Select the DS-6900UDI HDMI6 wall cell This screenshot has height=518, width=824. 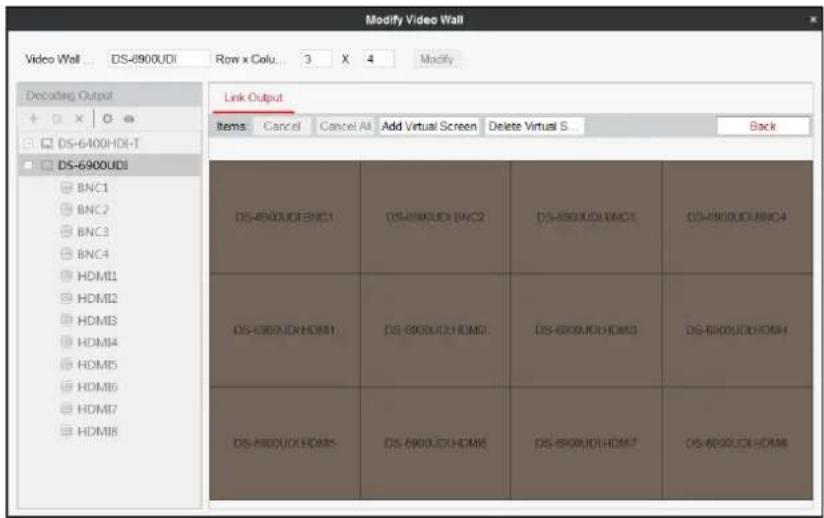point(435,443)
